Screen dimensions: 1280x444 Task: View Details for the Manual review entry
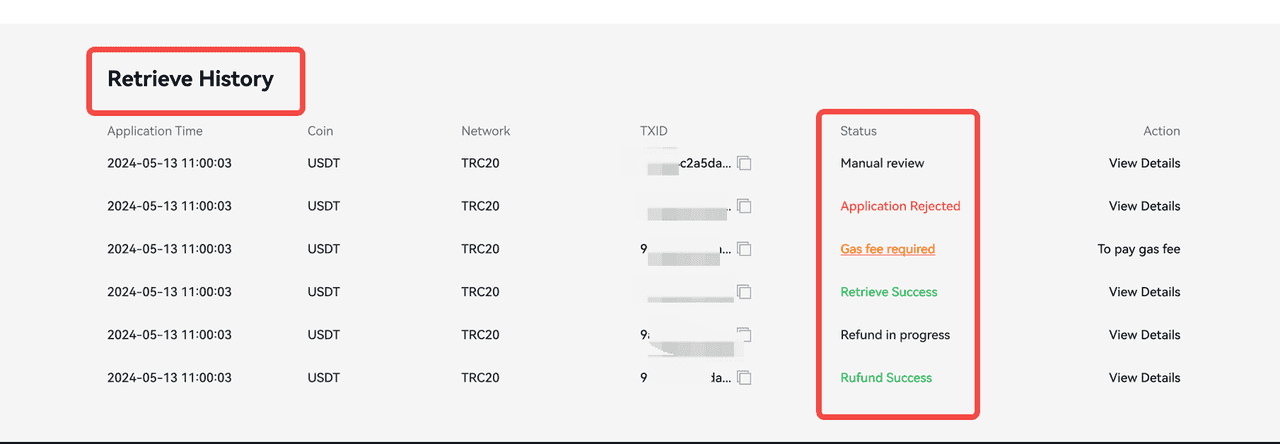[1144, 163]
